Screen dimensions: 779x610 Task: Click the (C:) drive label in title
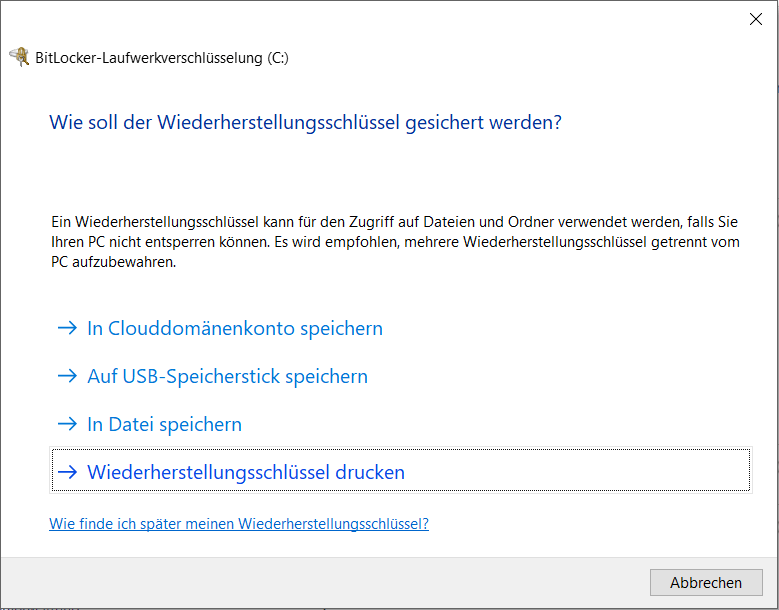click(278, 58)
